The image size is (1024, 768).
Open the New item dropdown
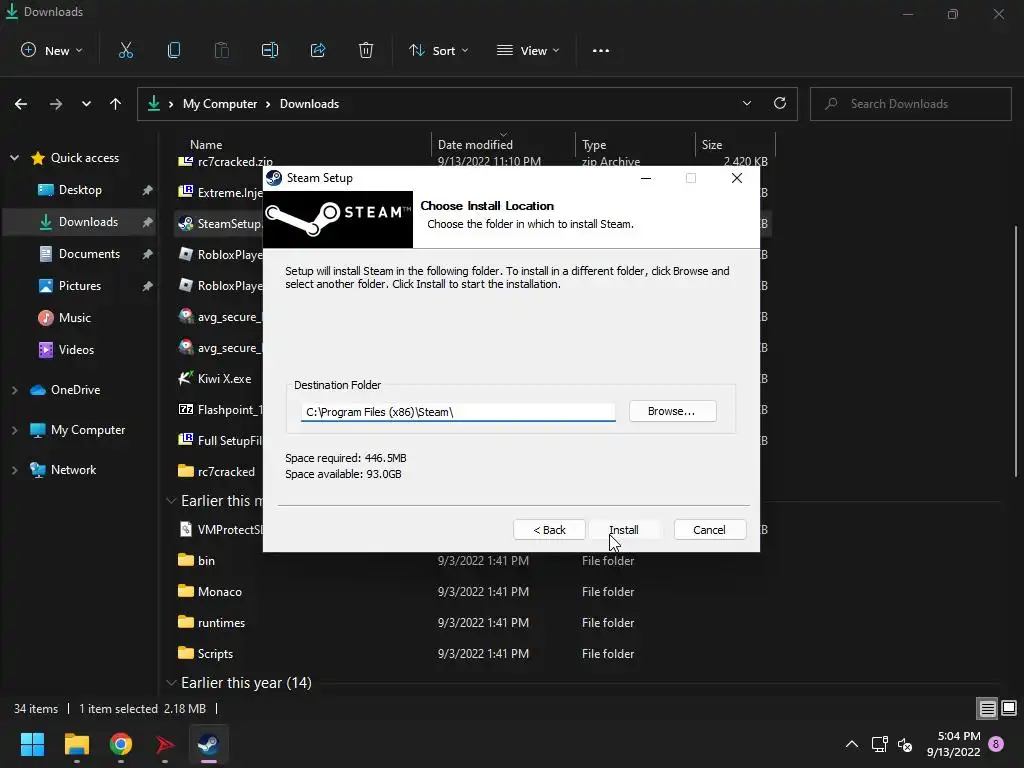52,50
